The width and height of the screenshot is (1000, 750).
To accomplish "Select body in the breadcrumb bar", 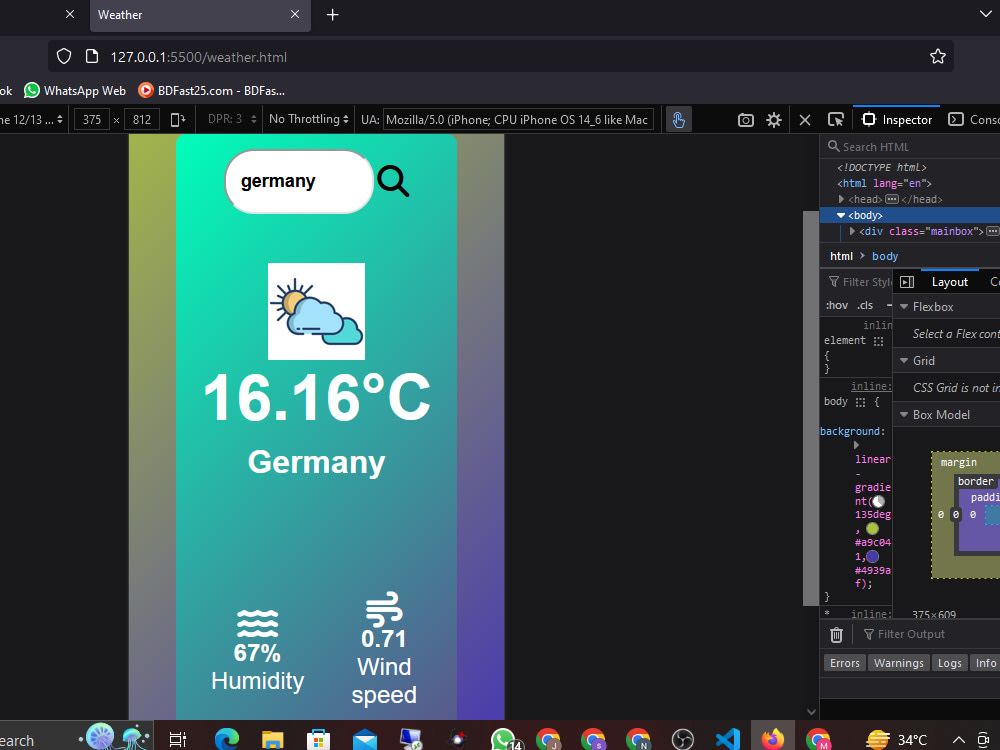I will 884,256.
